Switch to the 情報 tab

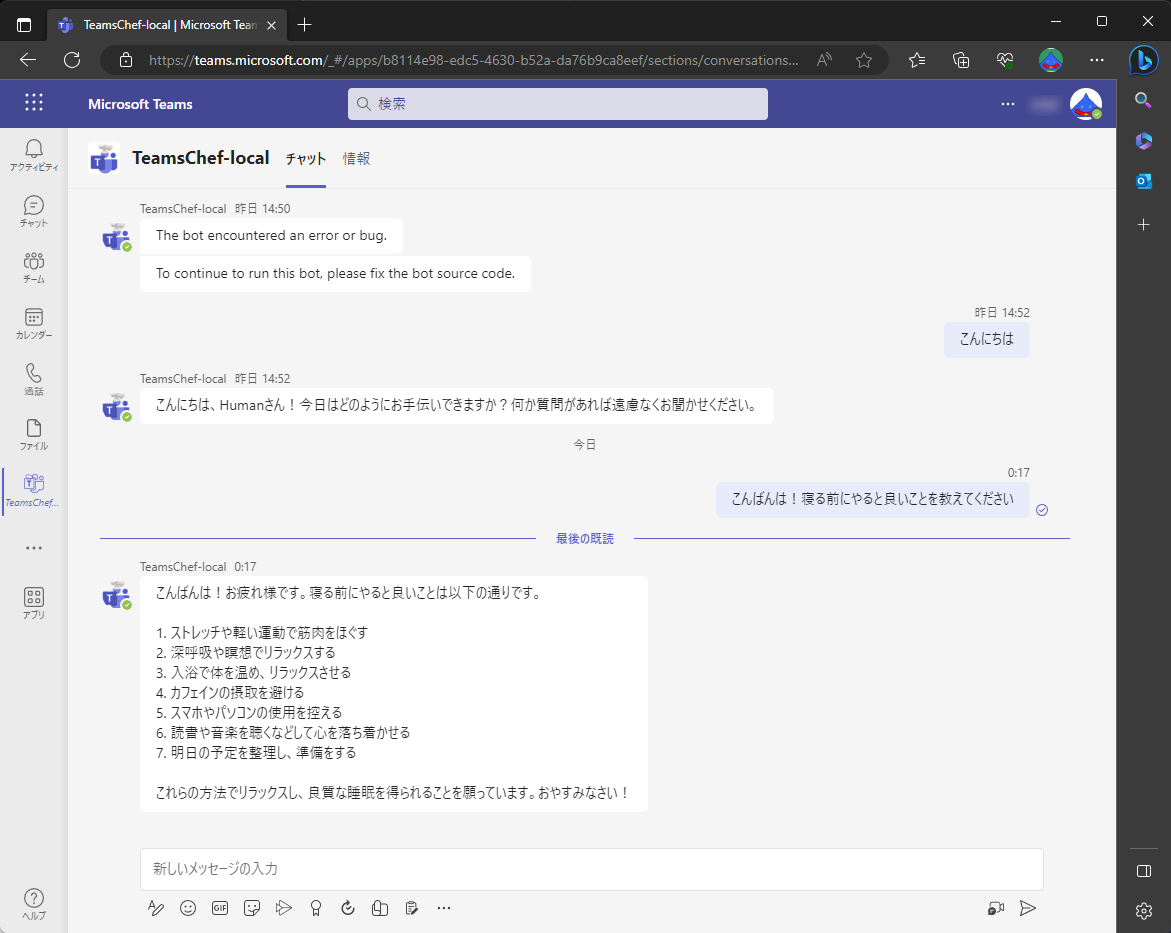357,158
